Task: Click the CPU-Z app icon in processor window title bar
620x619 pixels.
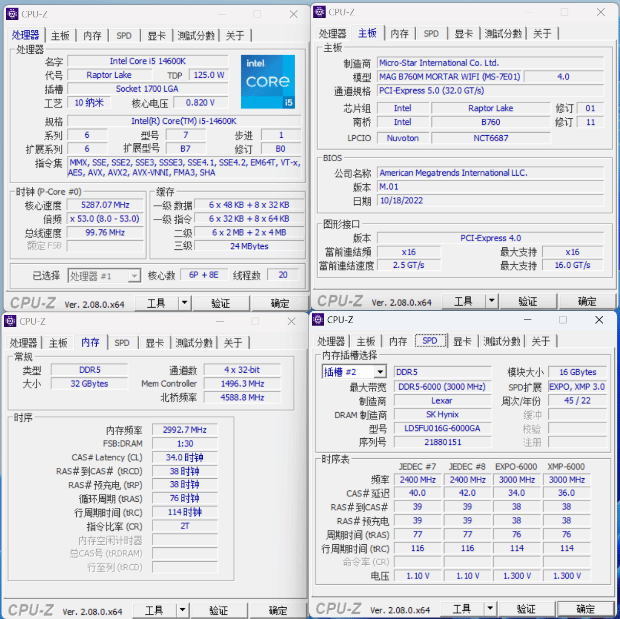Action: [x=12, y=14]
